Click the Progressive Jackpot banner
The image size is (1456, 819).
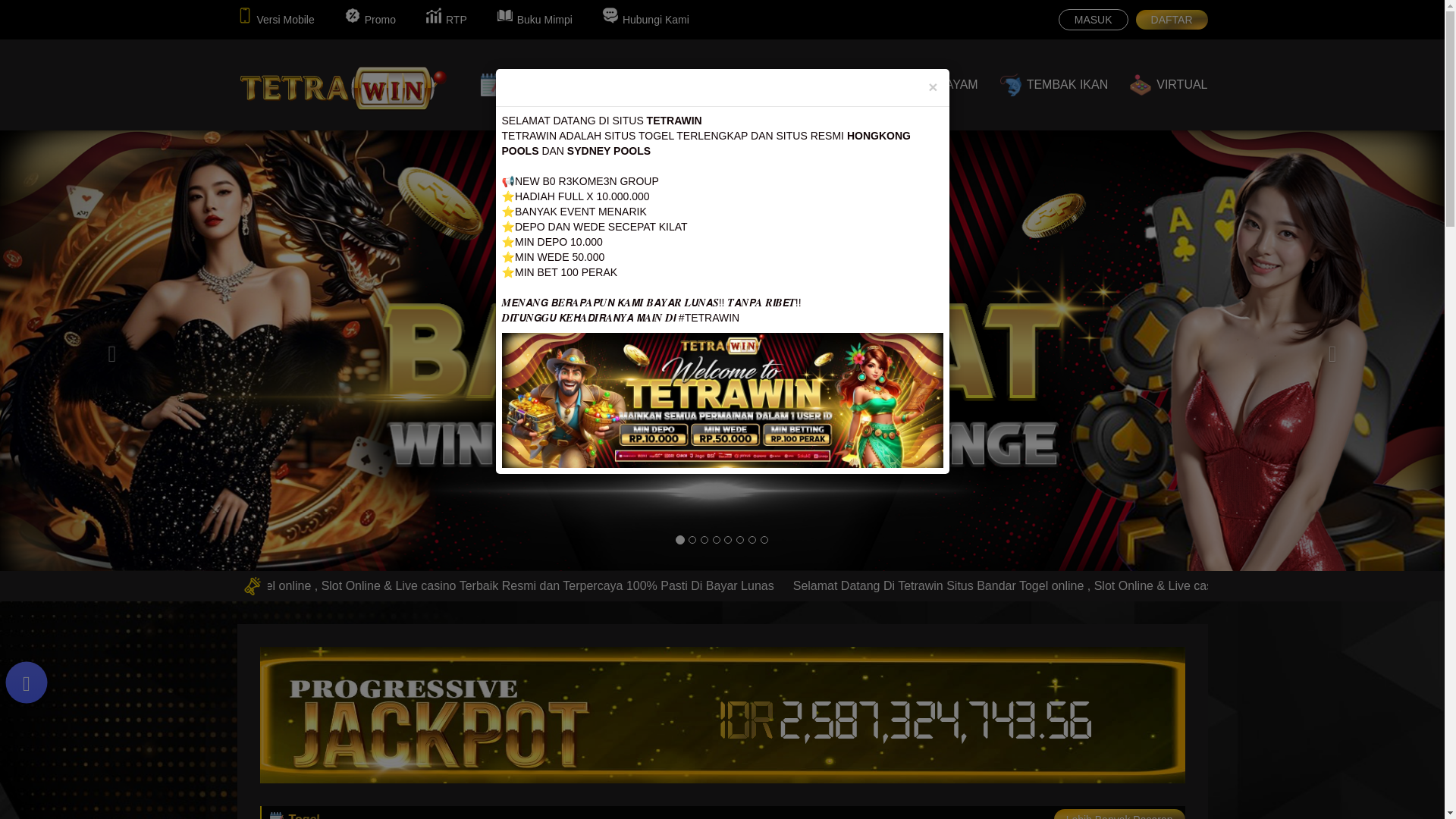pyautogui.click(x=722, y=714)
